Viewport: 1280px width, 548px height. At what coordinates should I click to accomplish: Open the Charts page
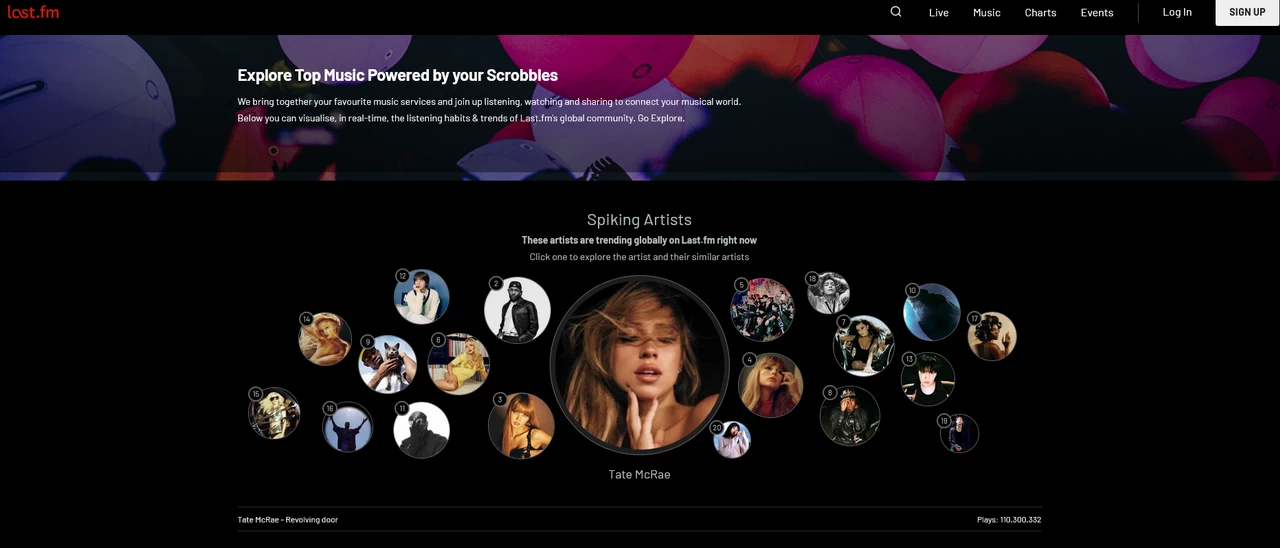[1040, 13]
